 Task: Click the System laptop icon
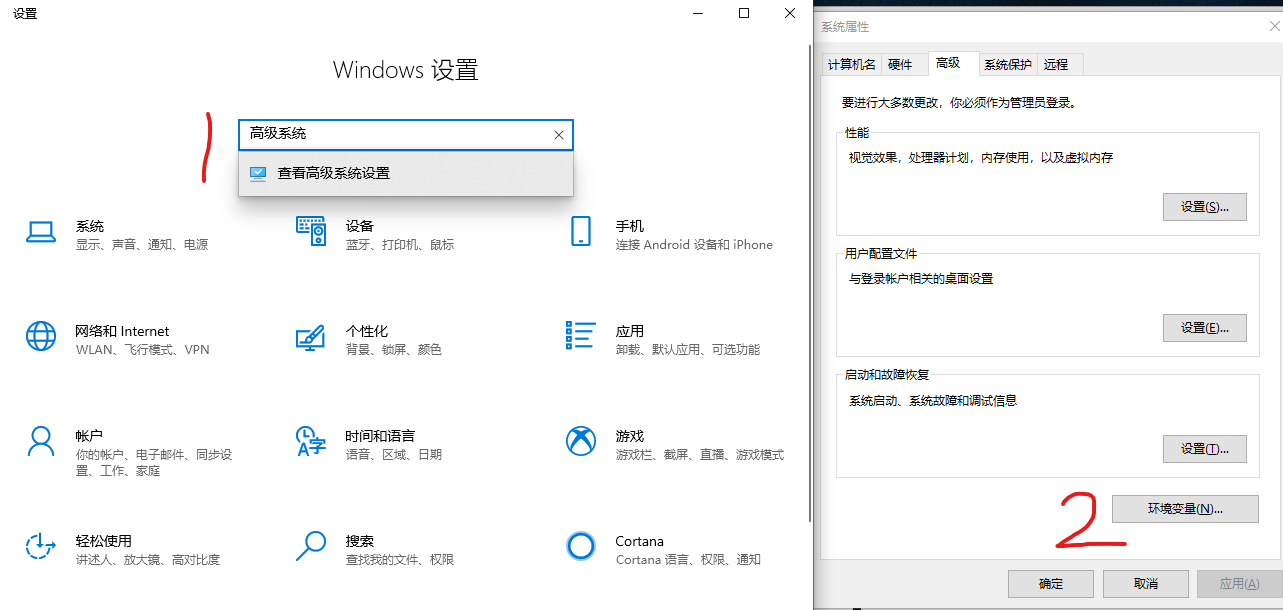pyautogui.click(x=41, y=232)
